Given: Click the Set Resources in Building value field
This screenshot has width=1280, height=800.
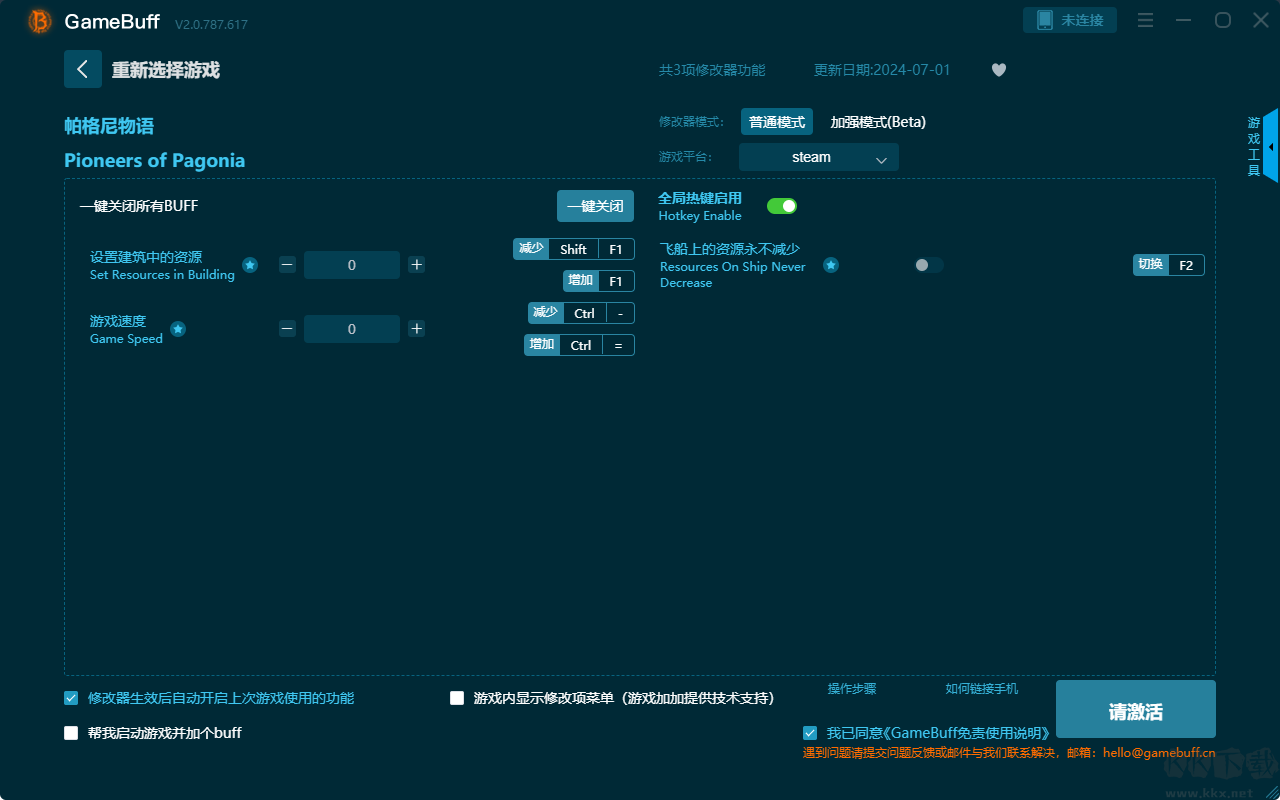Looking at the screenshot, I should point(352,265).
